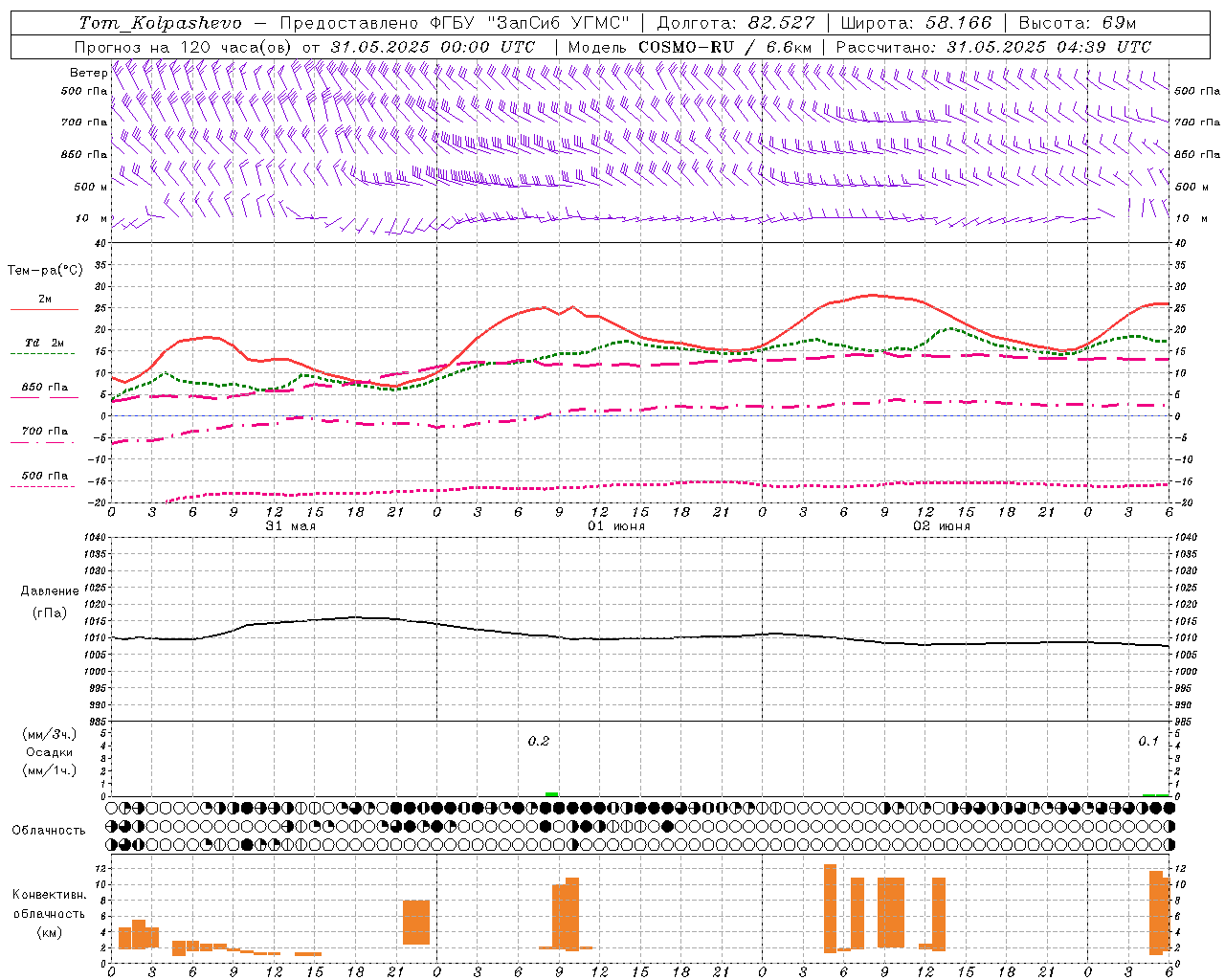Click the 700 гПа temperature legend entry

click(44, 432)
